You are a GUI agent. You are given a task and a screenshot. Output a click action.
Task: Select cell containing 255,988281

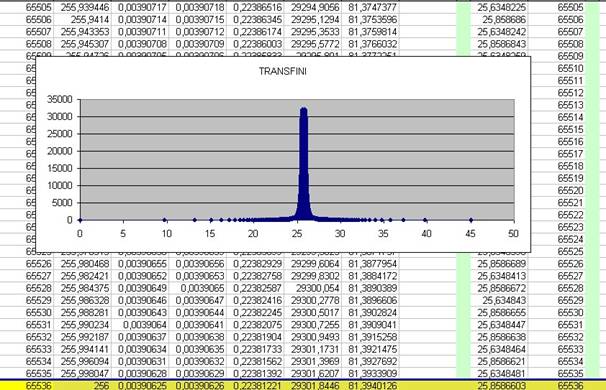83,313
